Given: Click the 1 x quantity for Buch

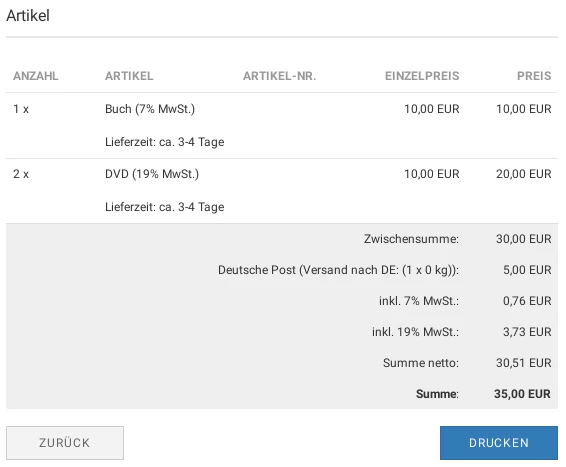Looking at the screenshot, I should tap(21, 109).
